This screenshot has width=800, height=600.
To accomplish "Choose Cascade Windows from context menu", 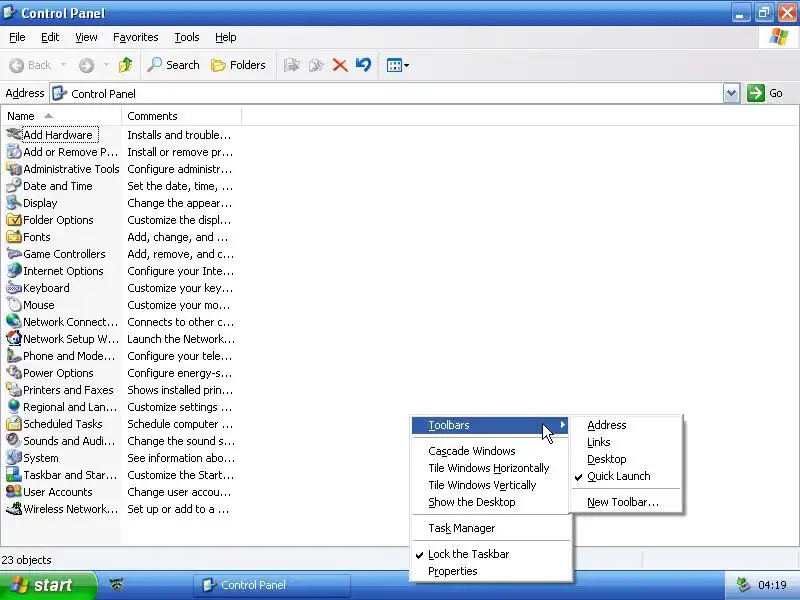I will pyautogui.click(x=490, y=451).
